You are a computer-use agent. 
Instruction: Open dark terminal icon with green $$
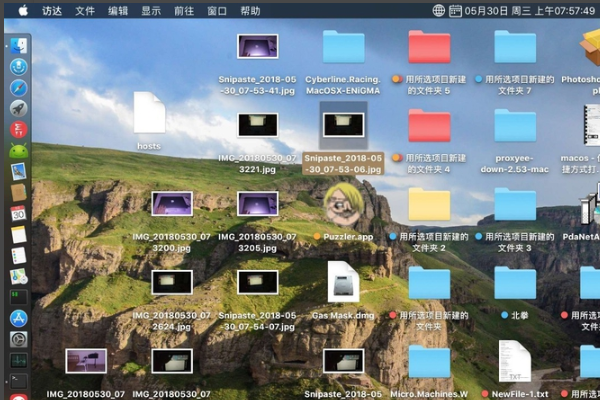18,297
